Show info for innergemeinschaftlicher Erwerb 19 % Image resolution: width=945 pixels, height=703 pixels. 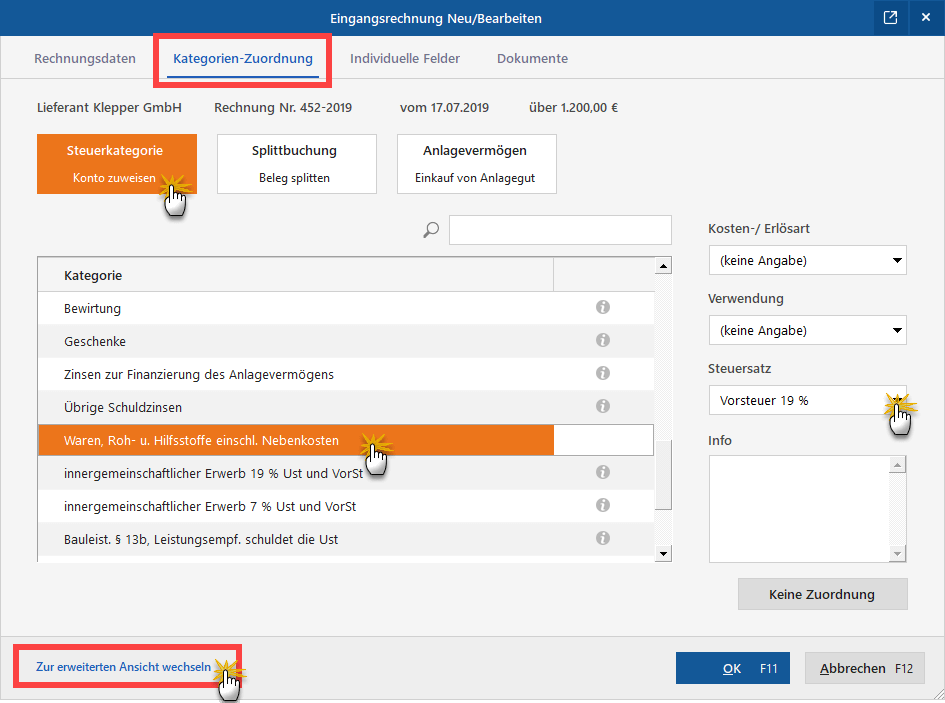click(x=603, y=472)
